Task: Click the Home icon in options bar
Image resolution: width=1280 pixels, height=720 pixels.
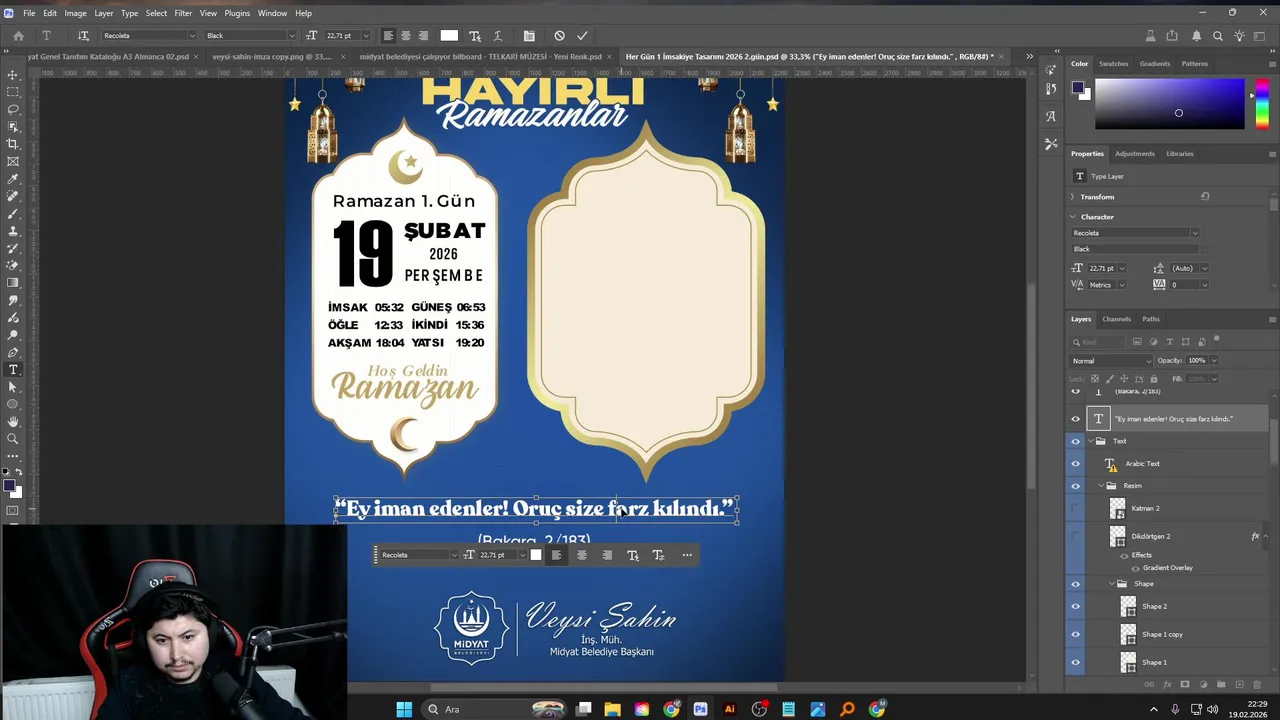Action: 18,36
